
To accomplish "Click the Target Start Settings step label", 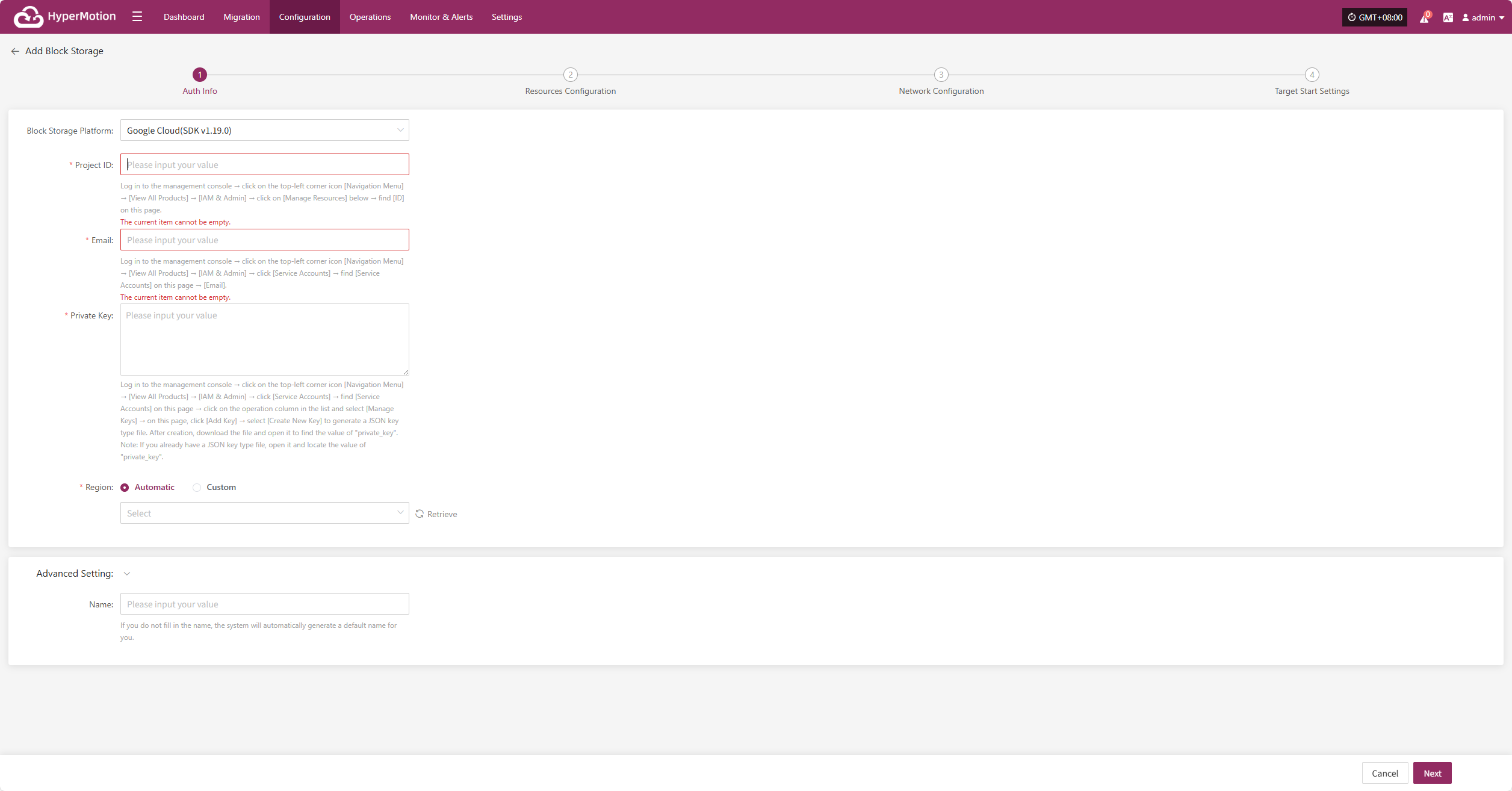I will pyautogui.click(x=1312, y=91).
